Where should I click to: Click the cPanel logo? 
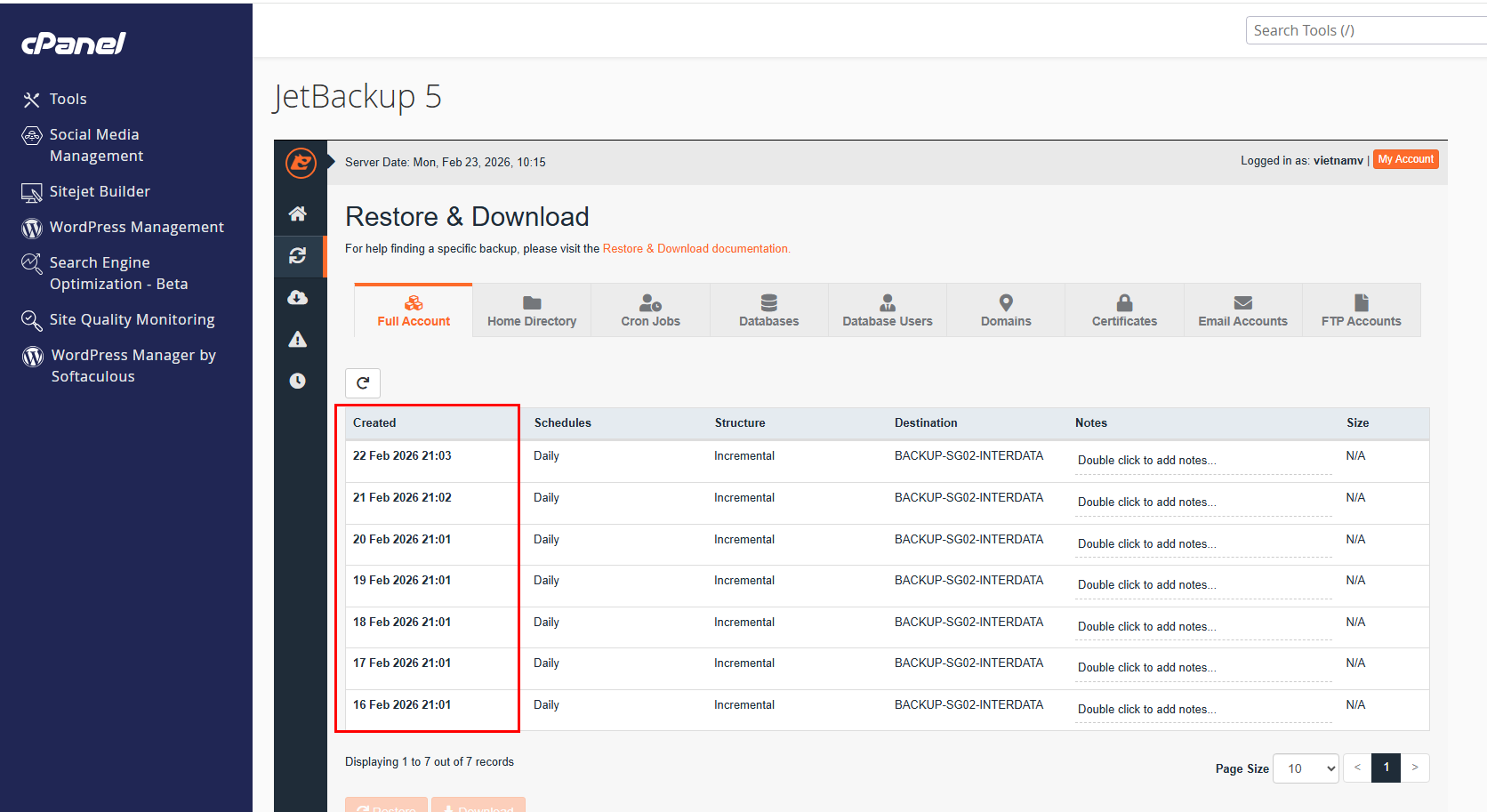pos(74,43)
